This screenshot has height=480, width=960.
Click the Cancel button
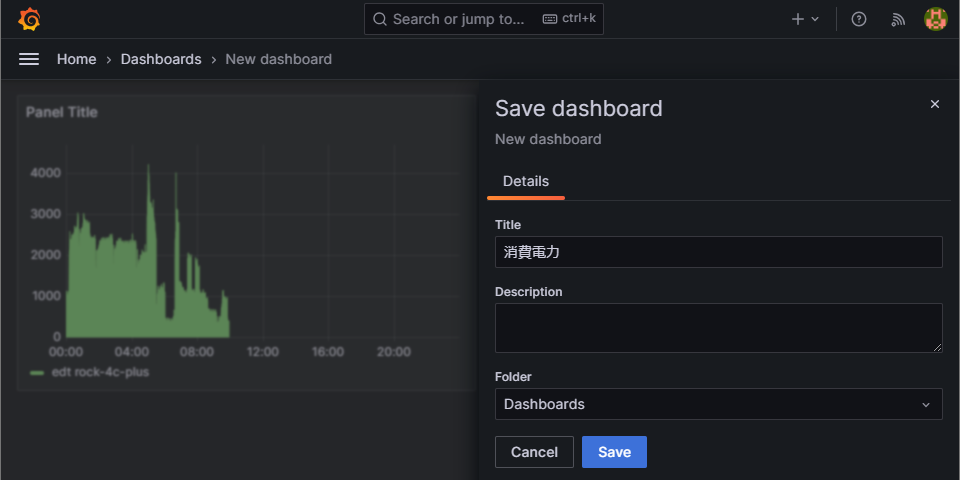click(534, 452)
